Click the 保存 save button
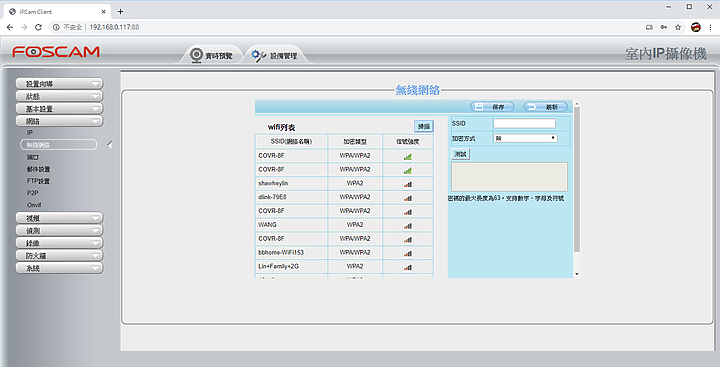This screenshot has height=367, width=720. click(492, 107)
